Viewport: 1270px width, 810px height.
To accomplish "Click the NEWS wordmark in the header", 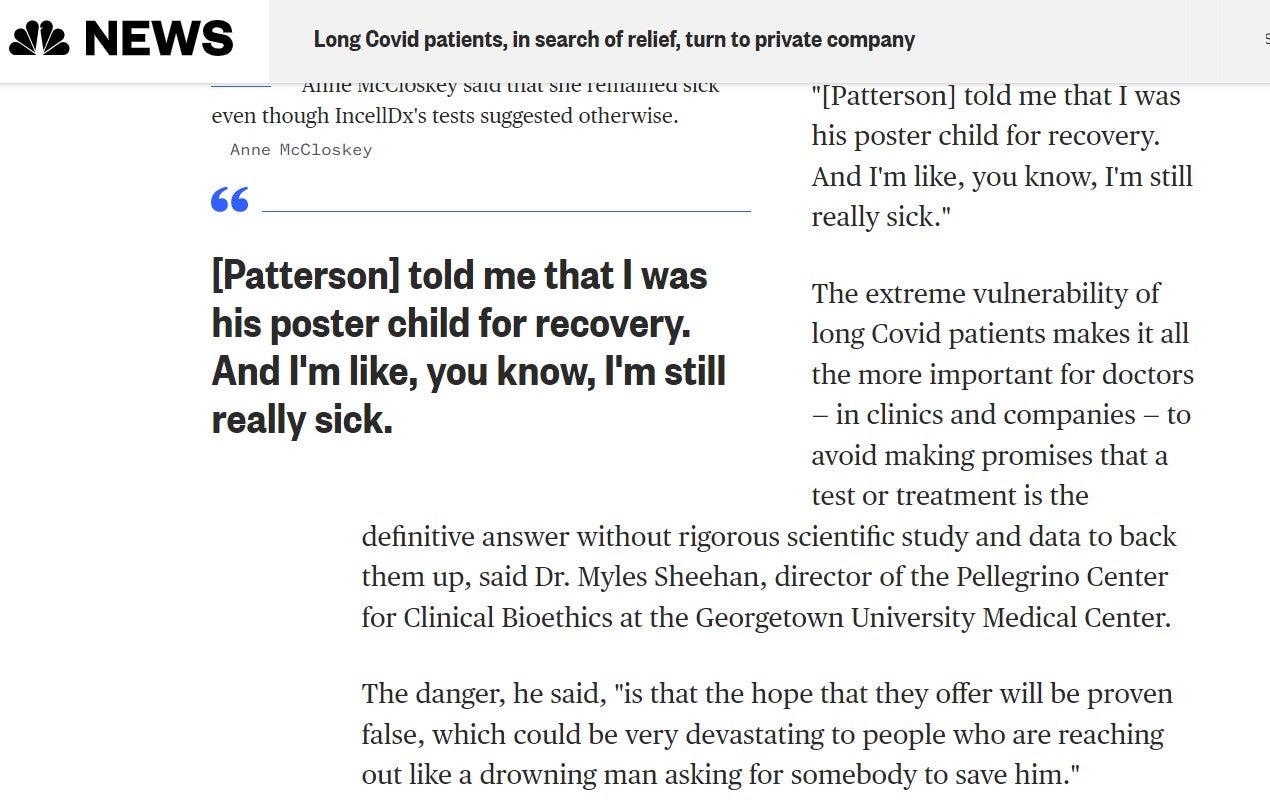I will click(x=158, y=38).
